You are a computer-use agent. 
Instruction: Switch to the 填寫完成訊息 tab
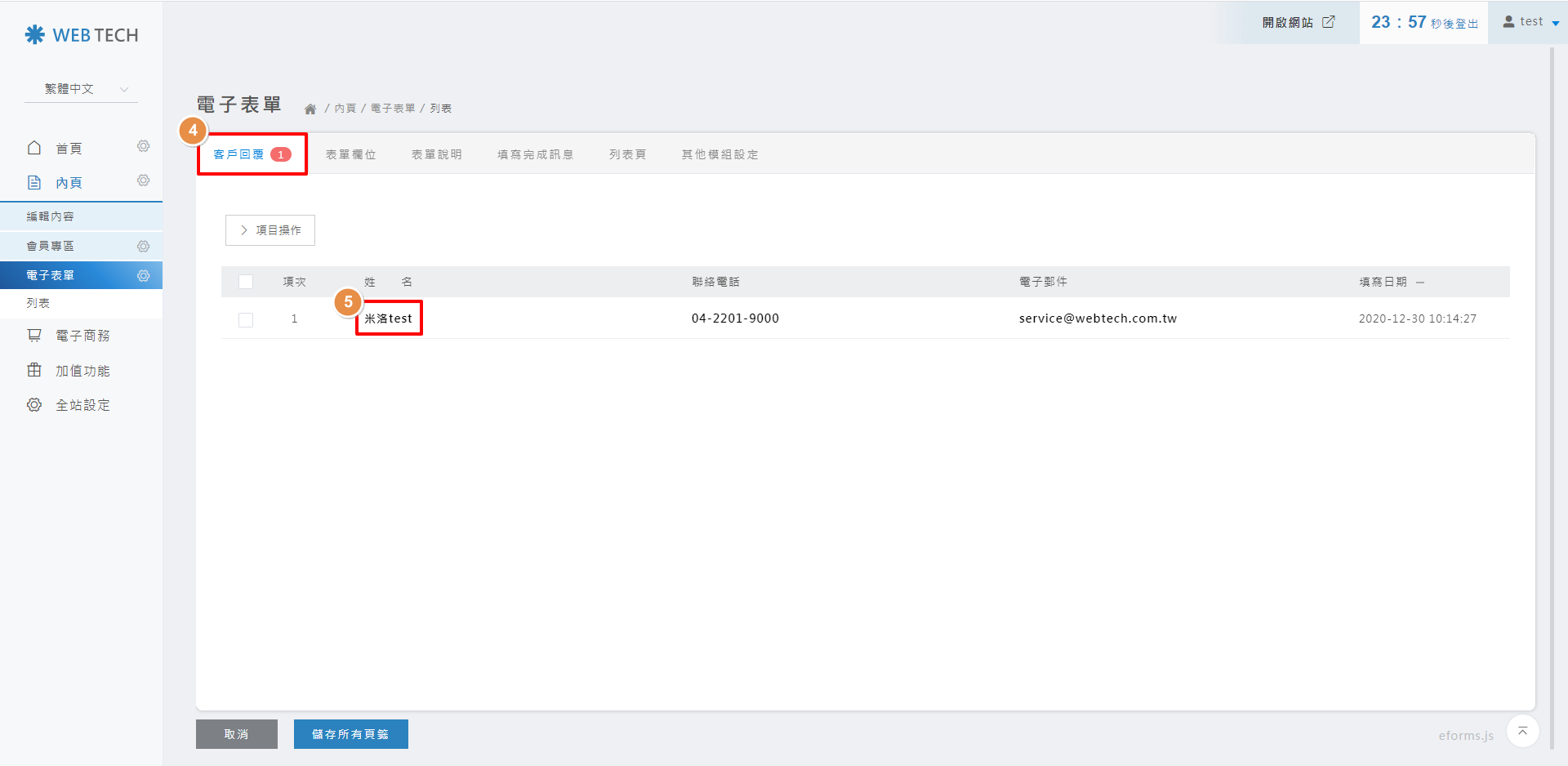[x=535, y=154]
